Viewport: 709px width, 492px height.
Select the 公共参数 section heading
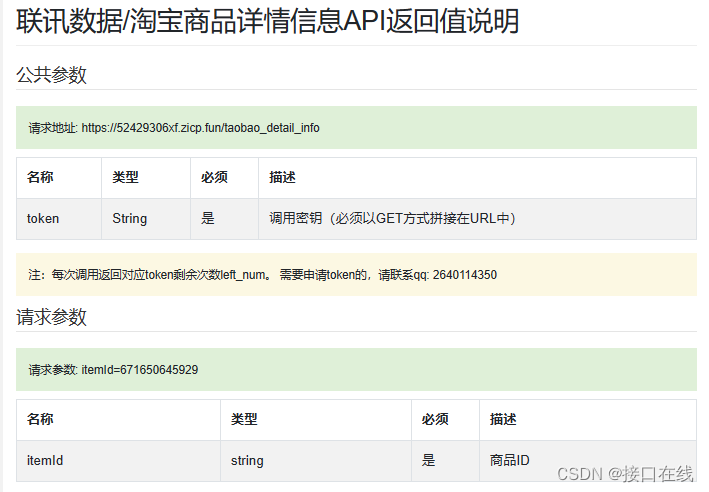(51, 75)
